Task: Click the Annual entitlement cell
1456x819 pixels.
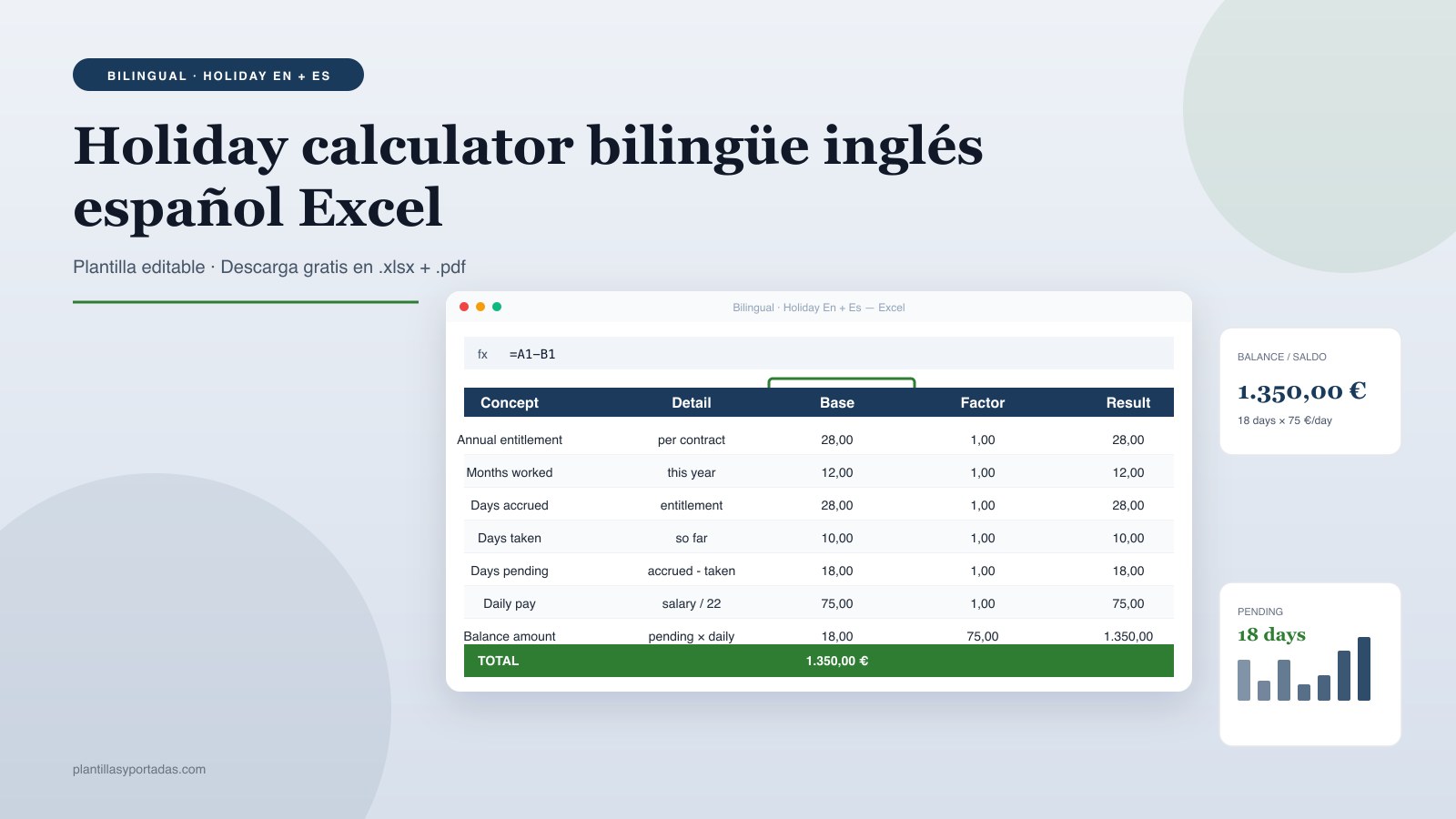Action: pyautogui.click(x=510, y=440)
